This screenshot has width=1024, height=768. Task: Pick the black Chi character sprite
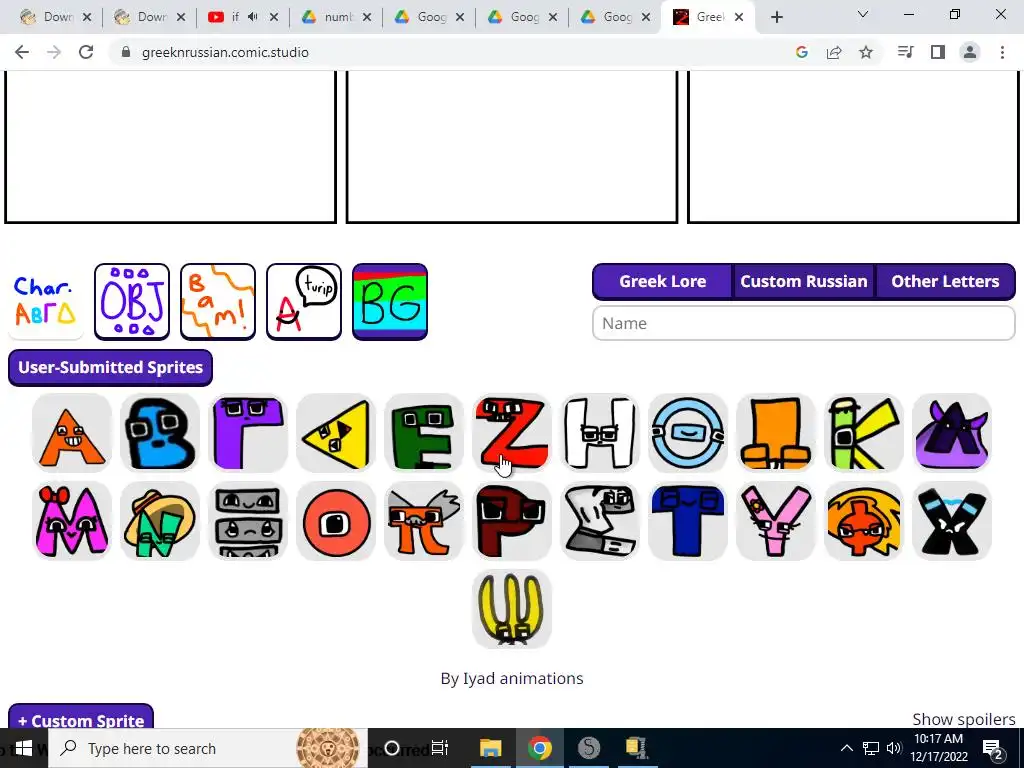coord(952,521)
